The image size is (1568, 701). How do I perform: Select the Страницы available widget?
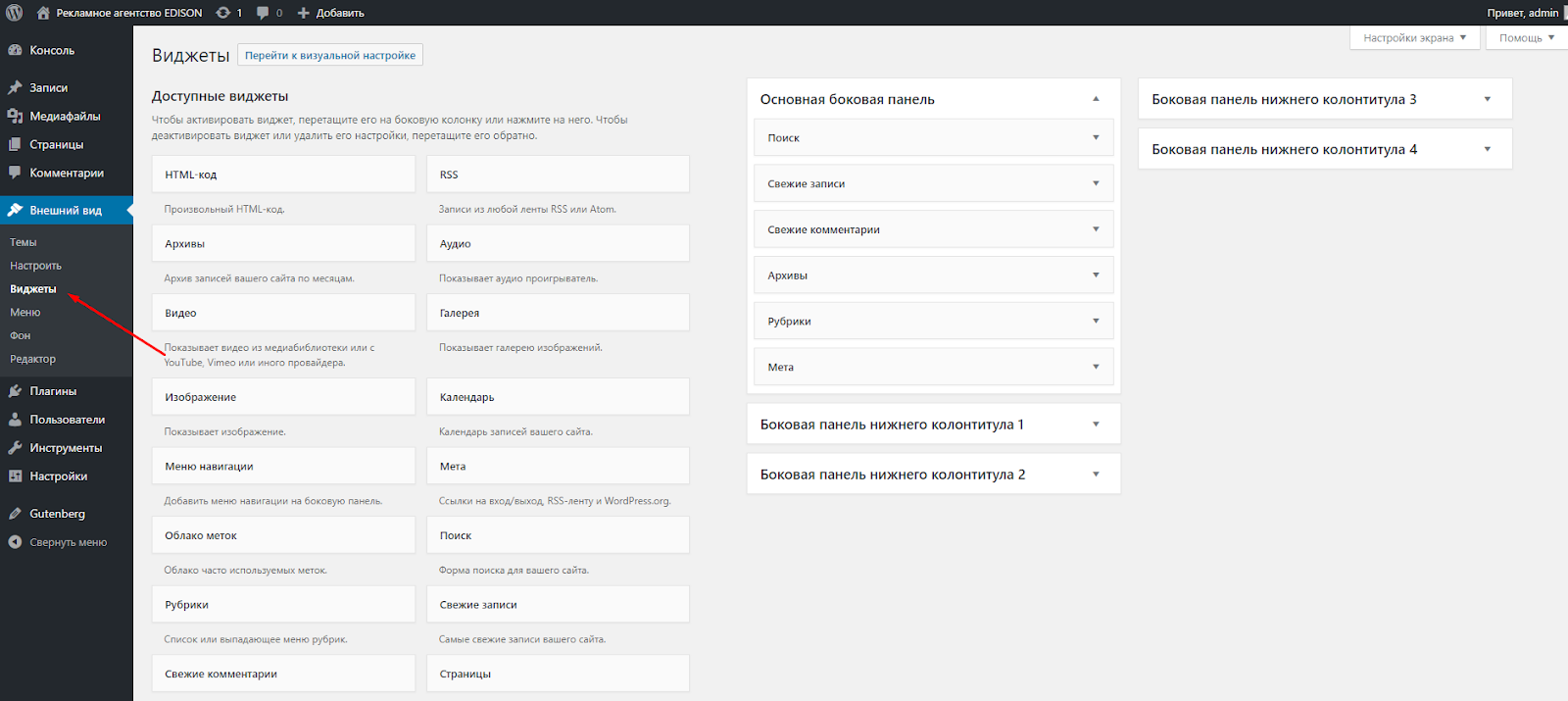click(x=558, y=674)
